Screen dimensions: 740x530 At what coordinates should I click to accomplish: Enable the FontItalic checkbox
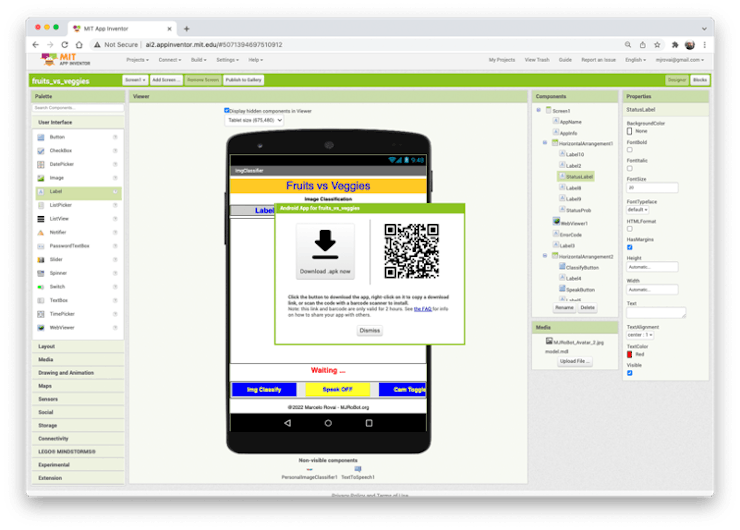630,168
